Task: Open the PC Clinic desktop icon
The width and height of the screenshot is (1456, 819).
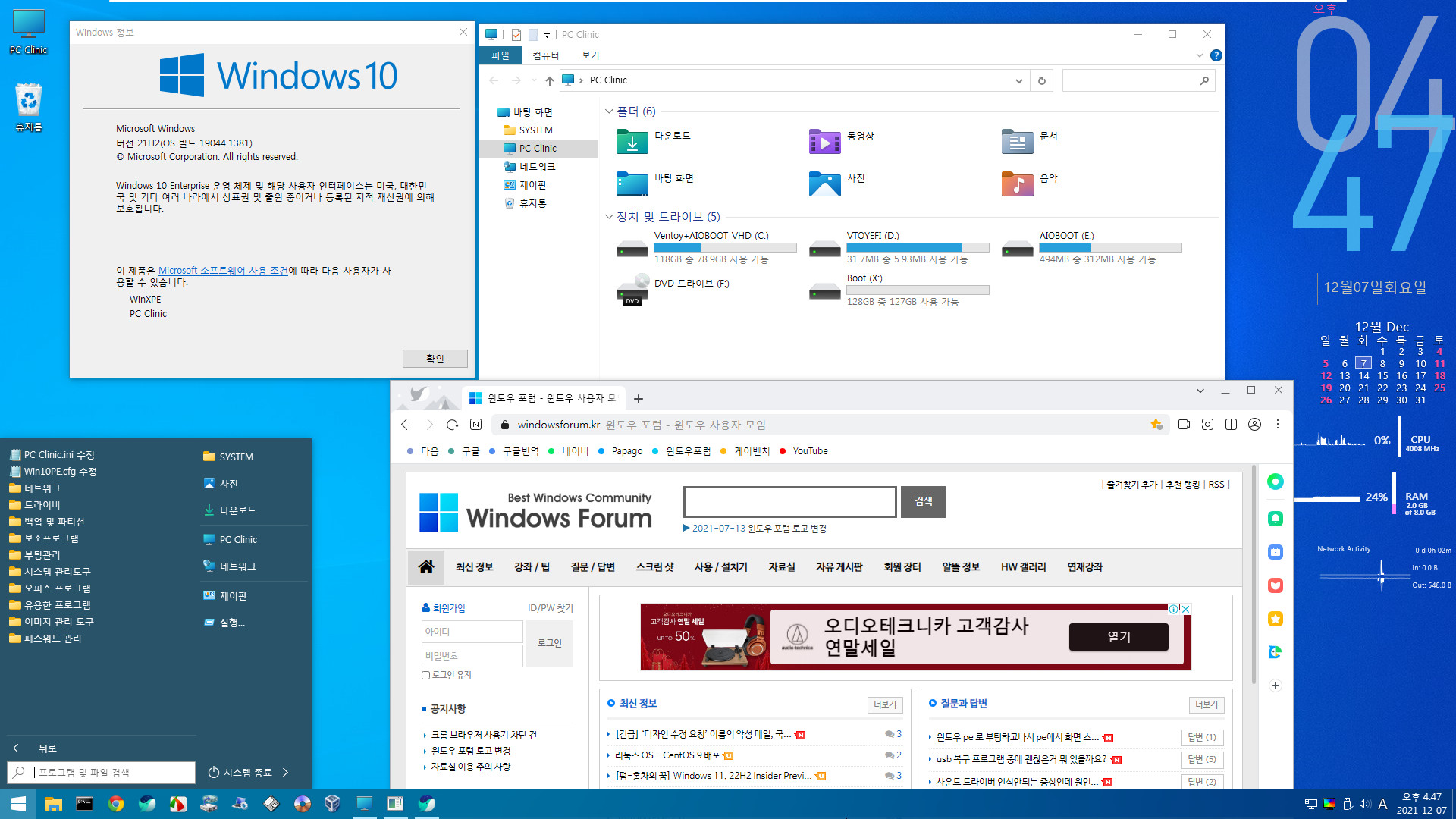Action: point(28,32)
